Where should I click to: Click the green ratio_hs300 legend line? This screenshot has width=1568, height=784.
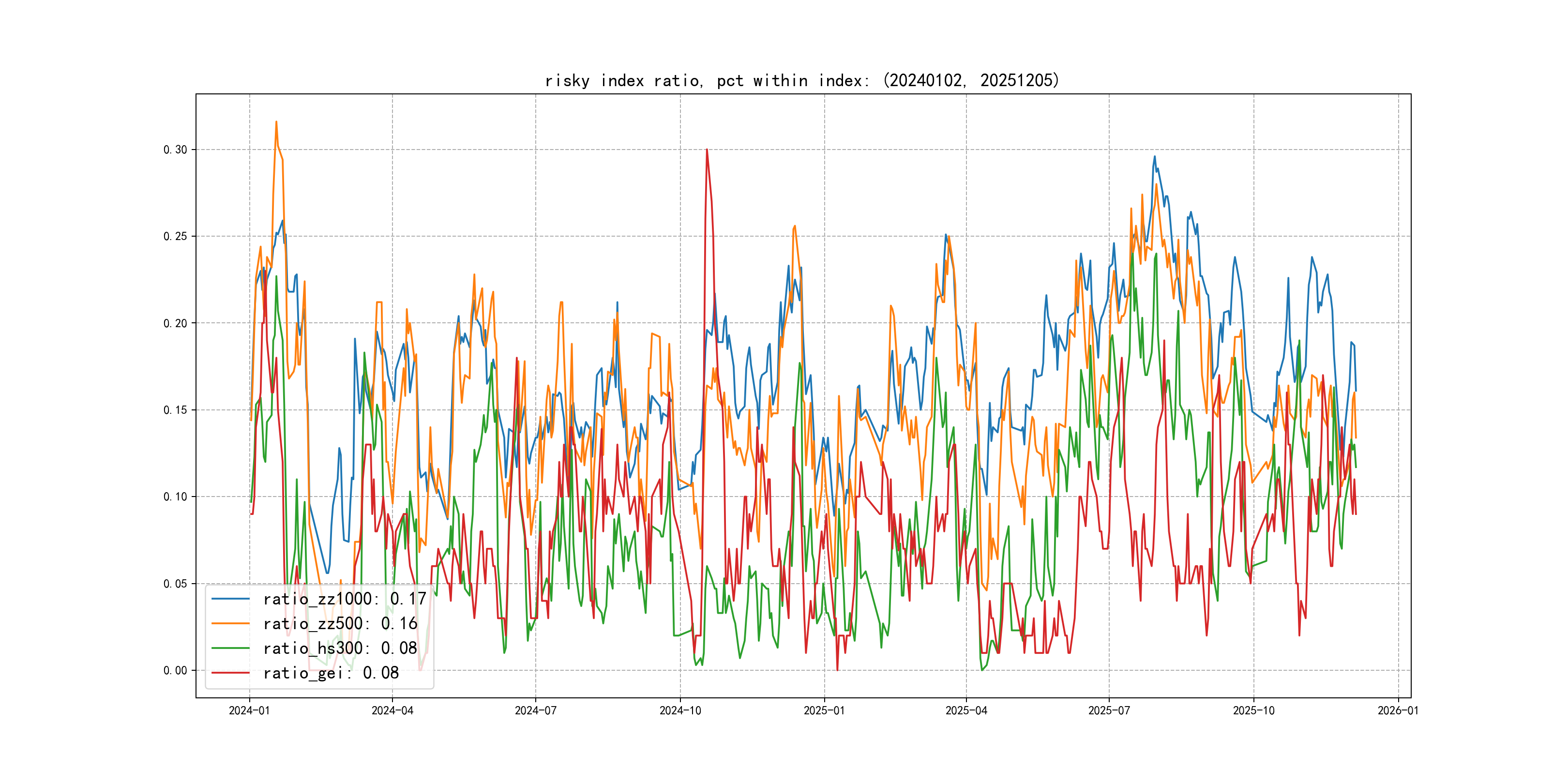(230, 648)
